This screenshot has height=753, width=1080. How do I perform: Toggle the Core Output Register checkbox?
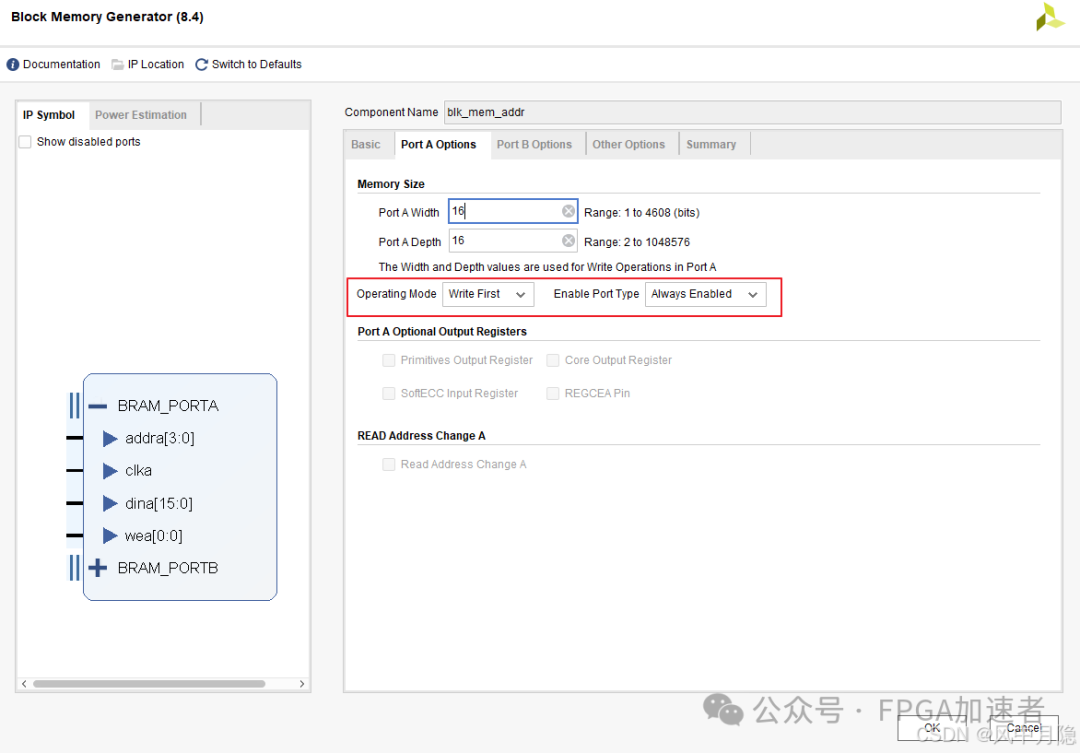[553, 360]
